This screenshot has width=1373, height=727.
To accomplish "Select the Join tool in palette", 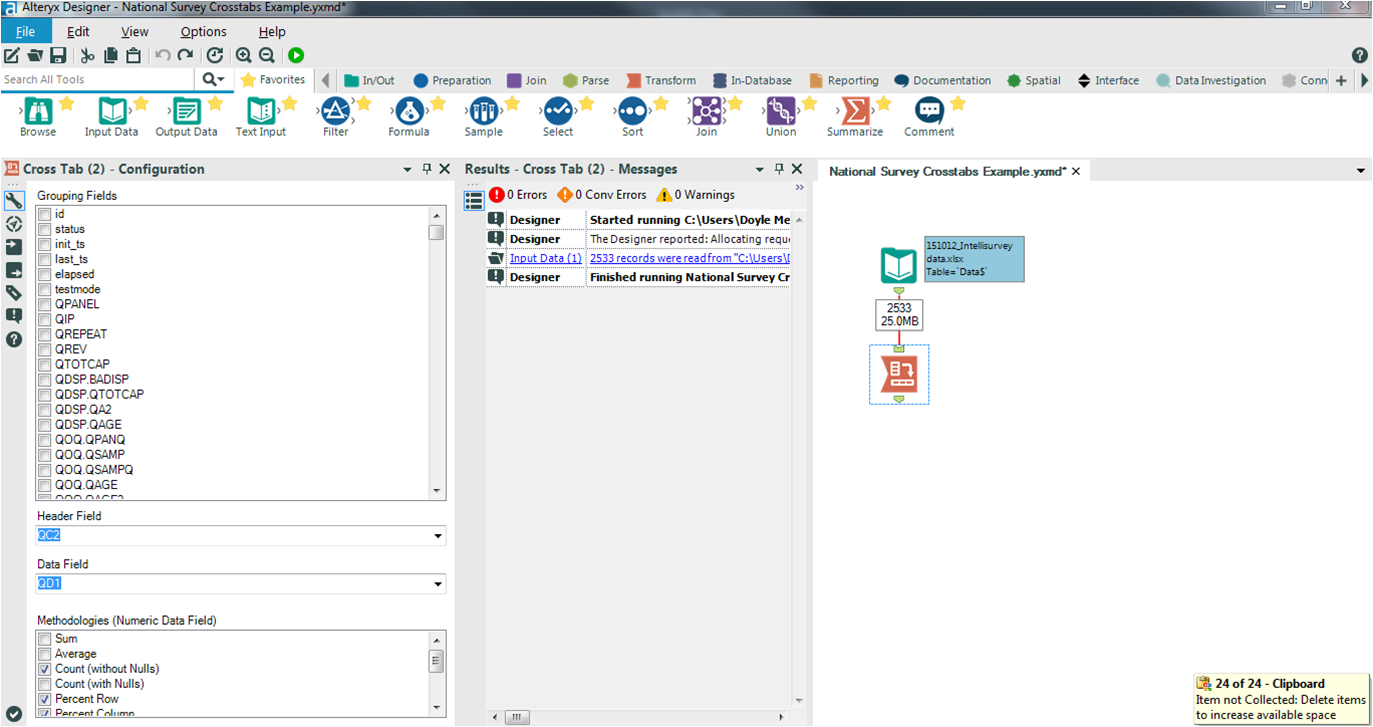I will pyautogui.click(x=706, y=117).
